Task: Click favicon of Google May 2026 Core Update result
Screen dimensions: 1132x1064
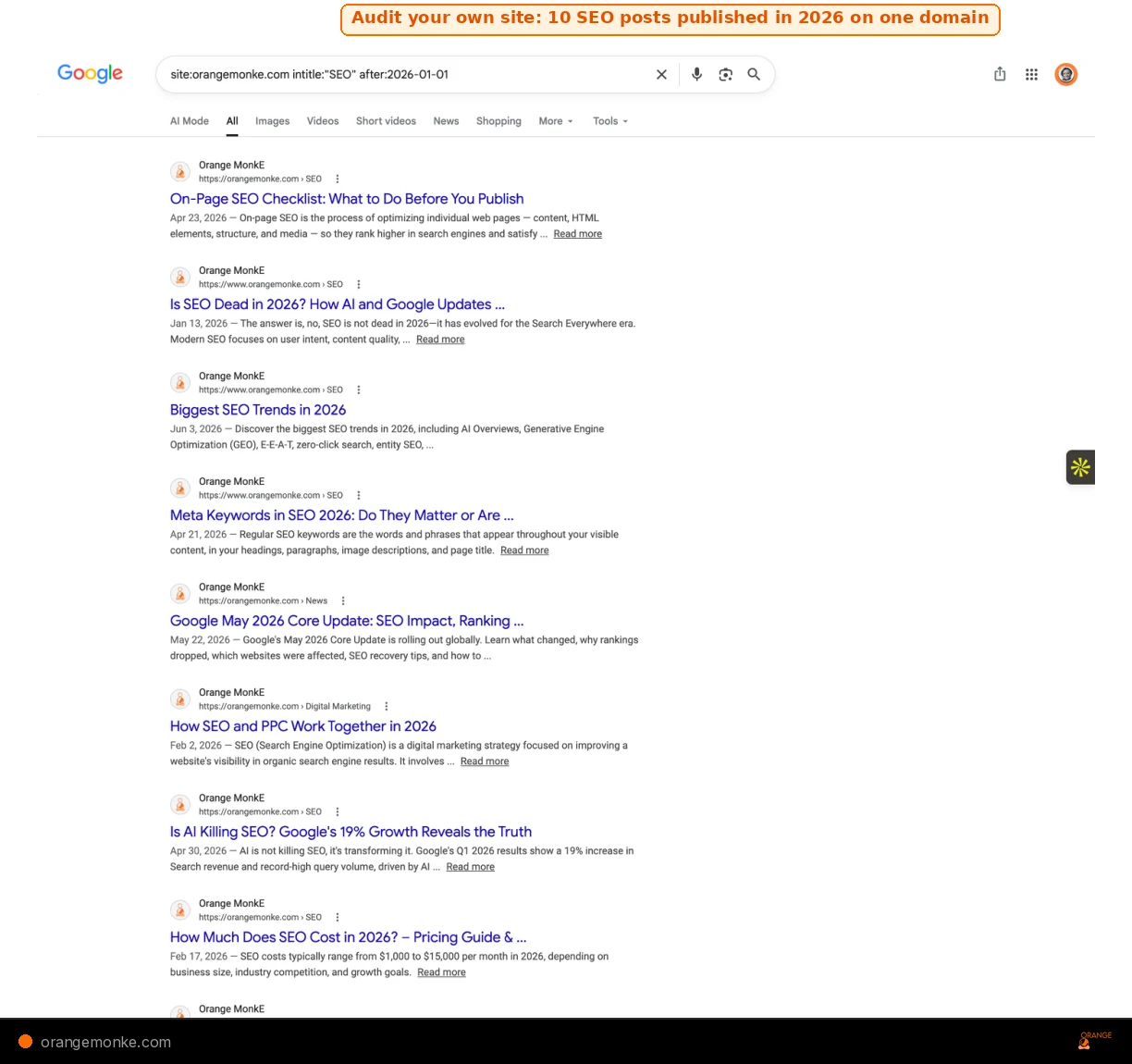Action: pyautogui.click(x=180, y=594)
